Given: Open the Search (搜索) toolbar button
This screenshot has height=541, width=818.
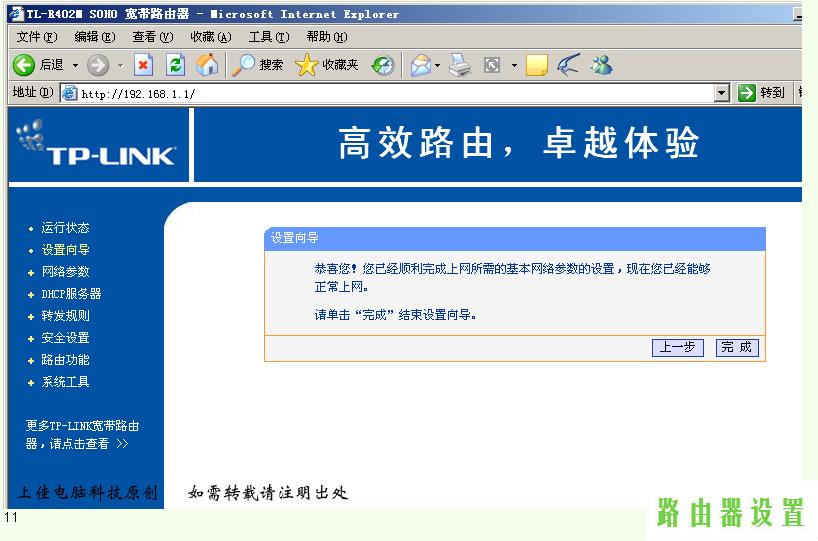Looking at the screenshot, I should [257, 65].
